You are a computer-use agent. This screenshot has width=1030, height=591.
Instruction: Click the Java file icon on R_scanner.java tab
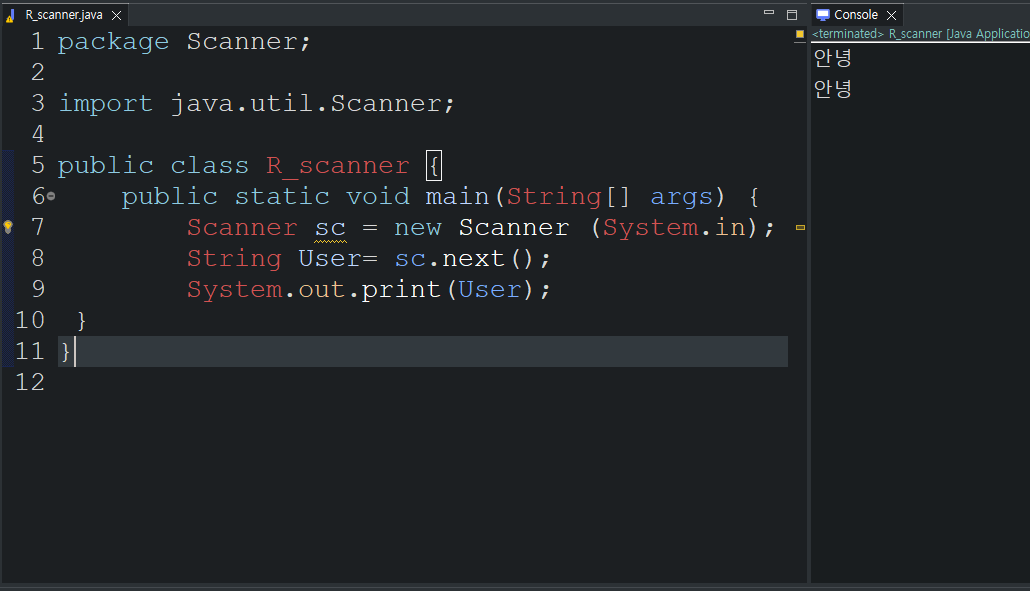(x=11, y=15)
